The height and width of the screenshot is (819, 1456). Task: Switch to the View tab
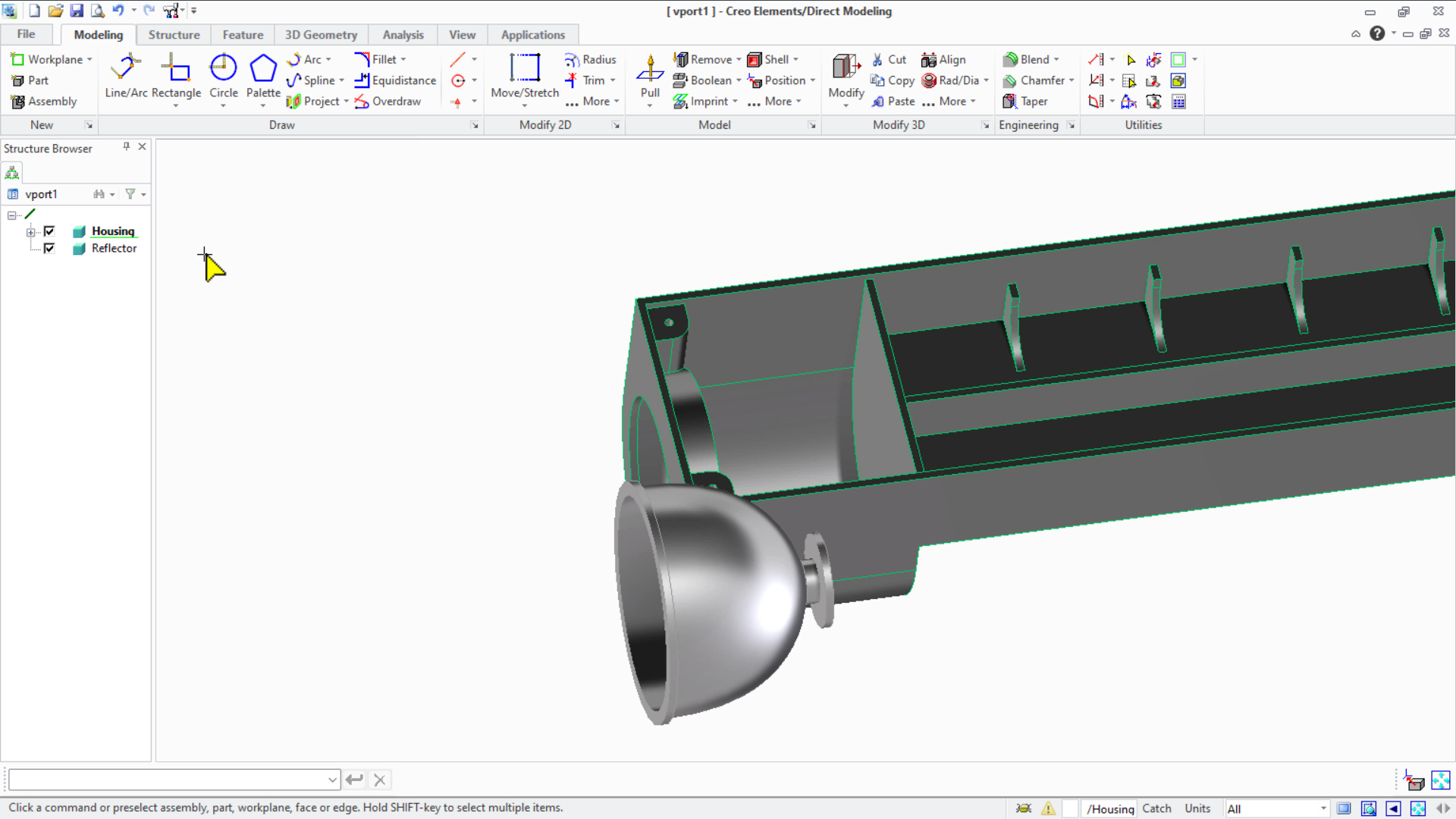pos(462,35)
